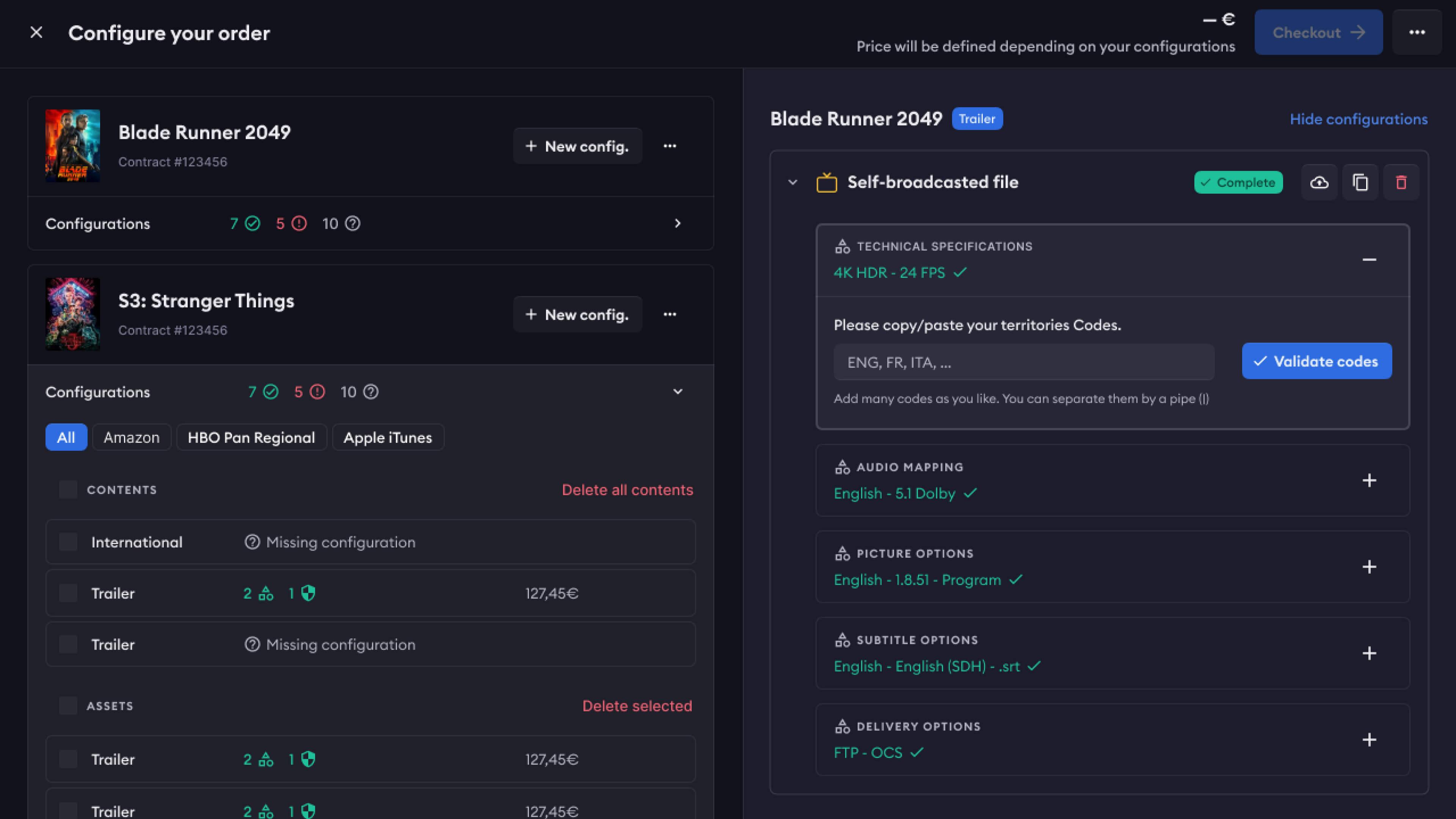This screenshot has height=819, width=1456.
Task: Click the cloud upload icon for Self-broadcasted file
Action: pyautogui.click(x=1319, y=182)
